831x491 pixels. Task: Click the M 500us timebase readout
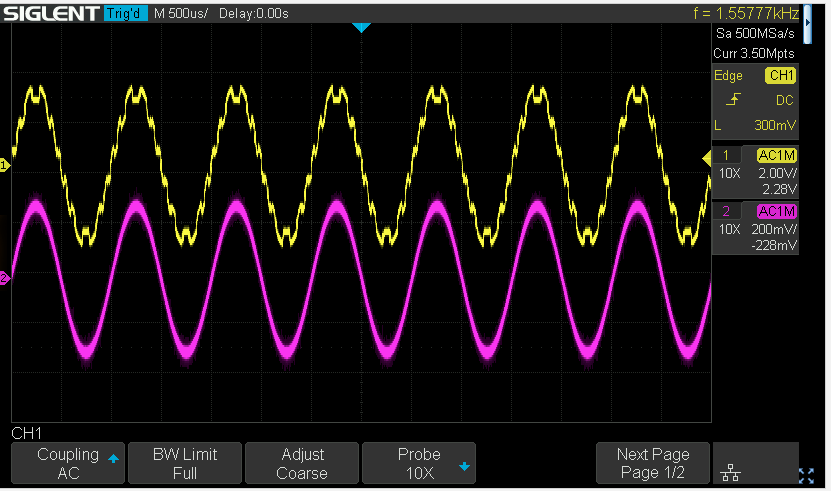(181, 13)
